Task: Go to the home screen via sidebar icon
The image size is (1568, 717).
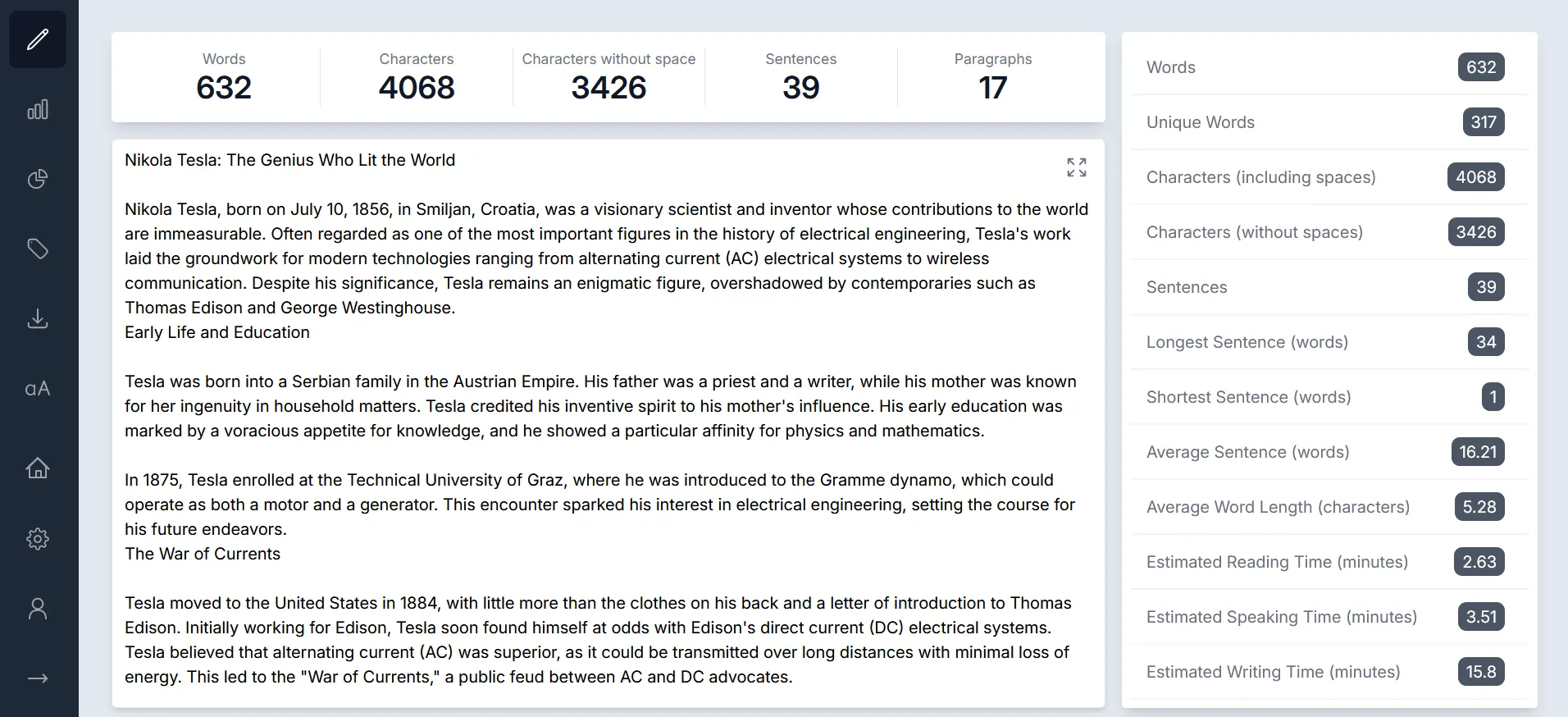Action: click(38, 468)
